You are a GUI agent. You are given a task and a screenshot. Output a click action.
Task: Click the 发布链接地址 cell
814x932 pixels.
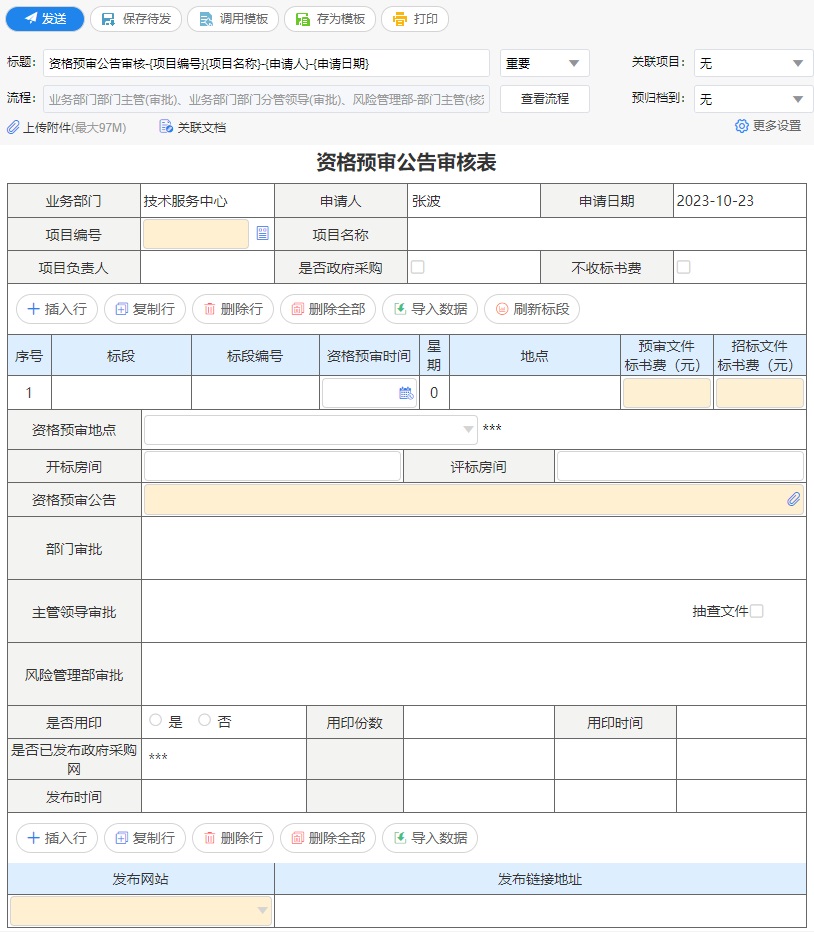tap(540, 911)
